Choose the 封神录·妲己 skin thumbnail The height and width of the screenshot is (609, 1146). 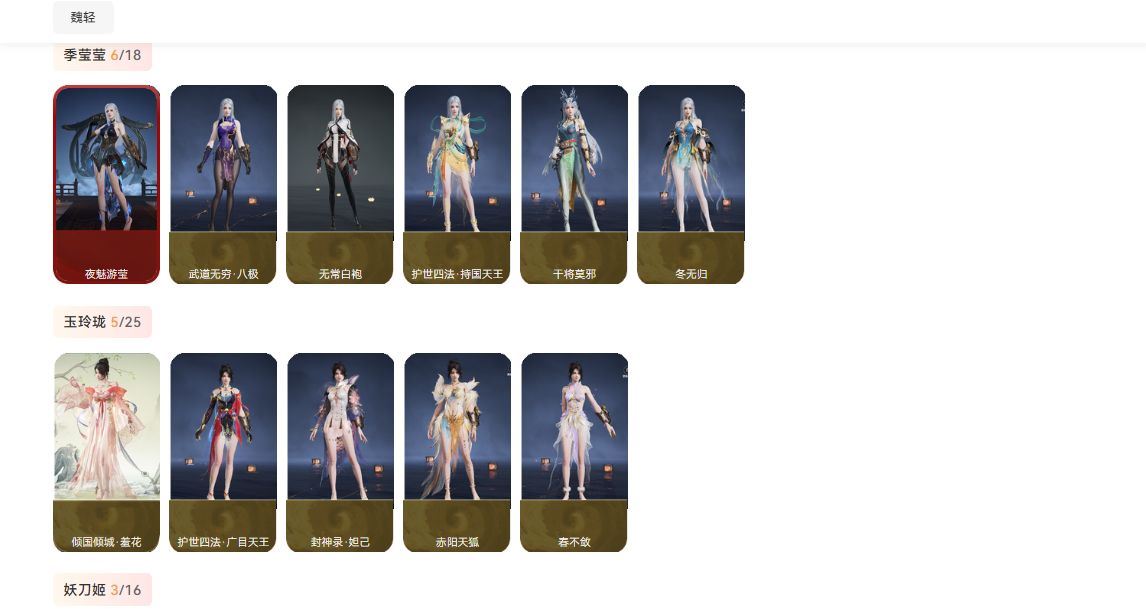coord(341,453)
